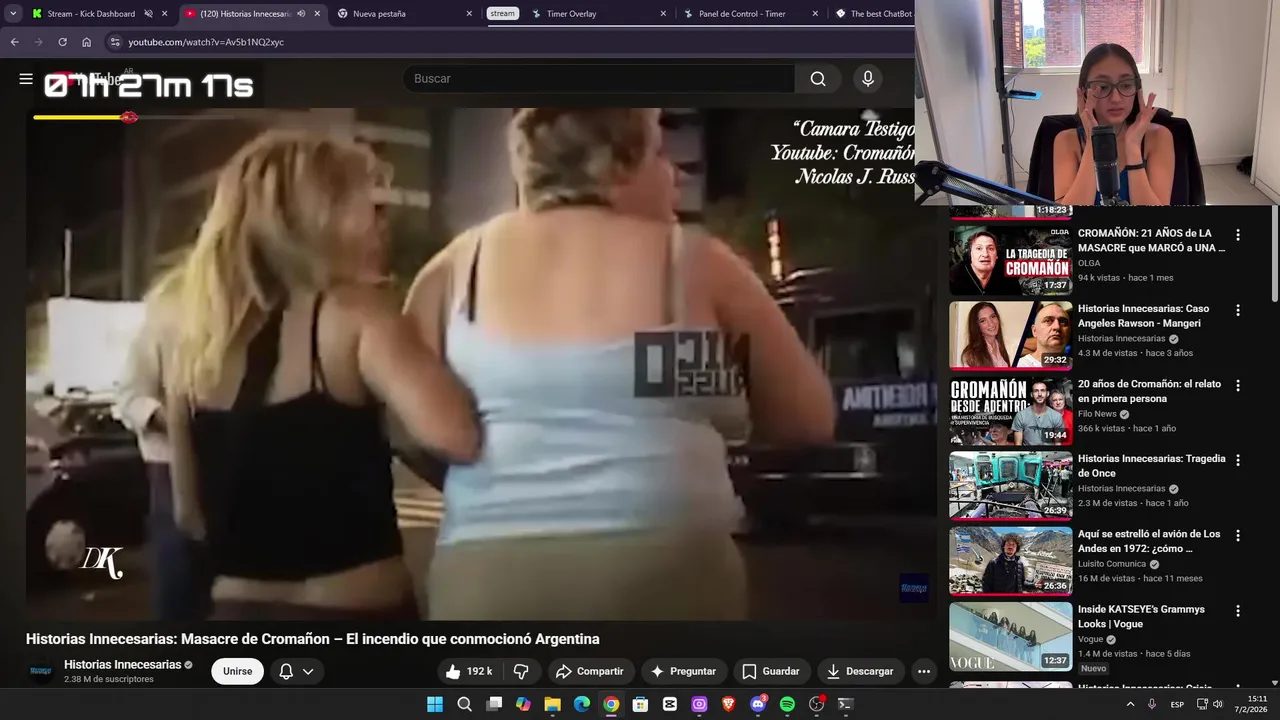Click the Unirse button

[x=238, y=671]
